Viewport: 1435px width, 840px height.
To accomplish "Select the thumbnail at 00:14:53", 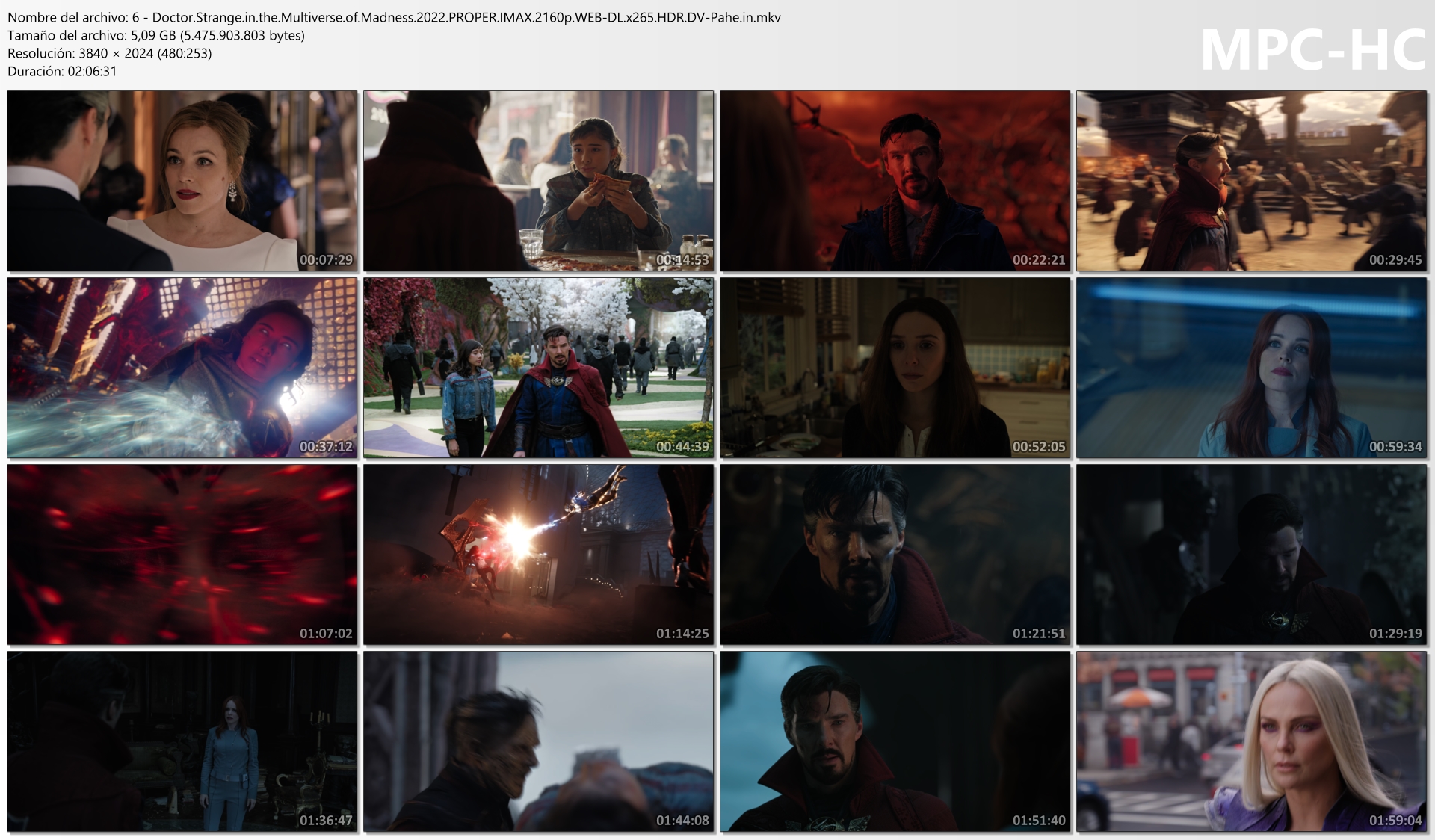I will click(539, 181).
